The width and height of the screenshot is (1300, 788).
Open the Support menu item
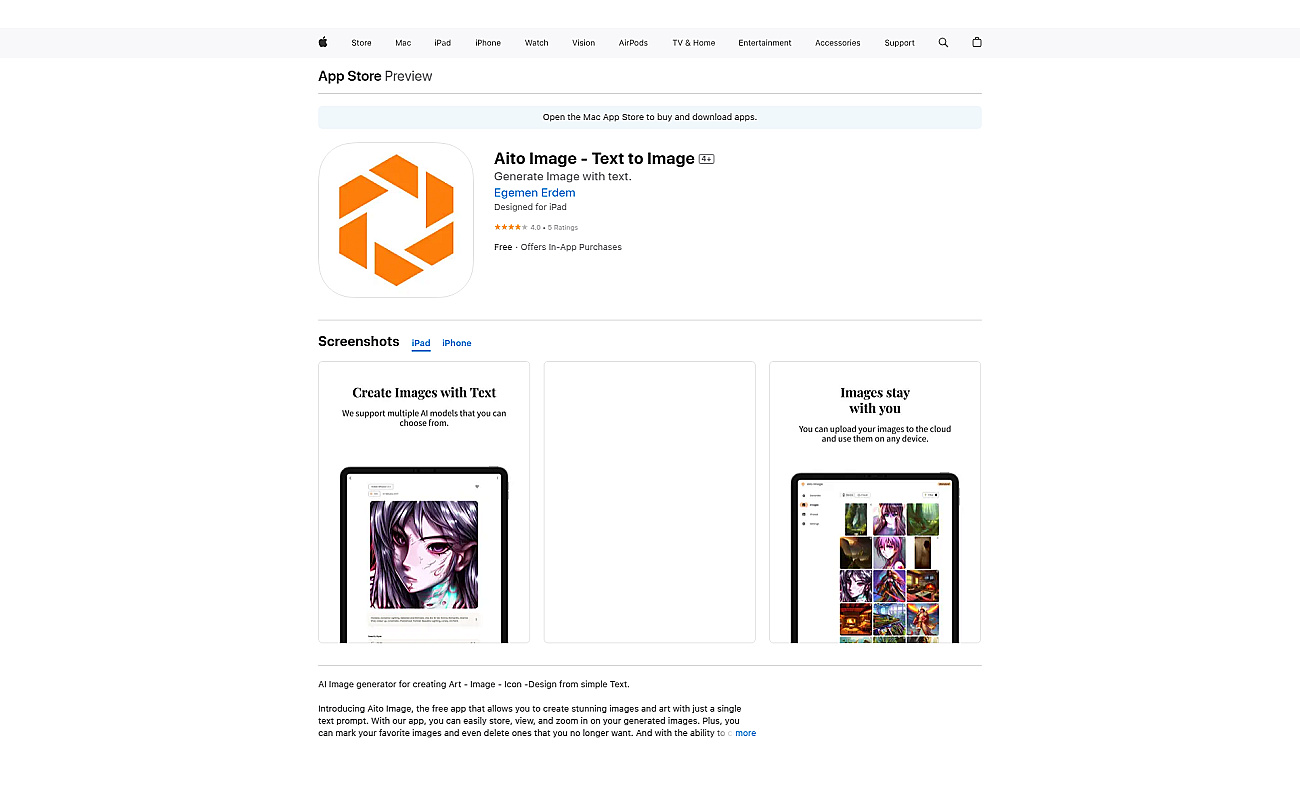pyautogui.click(x=900, y=43)
